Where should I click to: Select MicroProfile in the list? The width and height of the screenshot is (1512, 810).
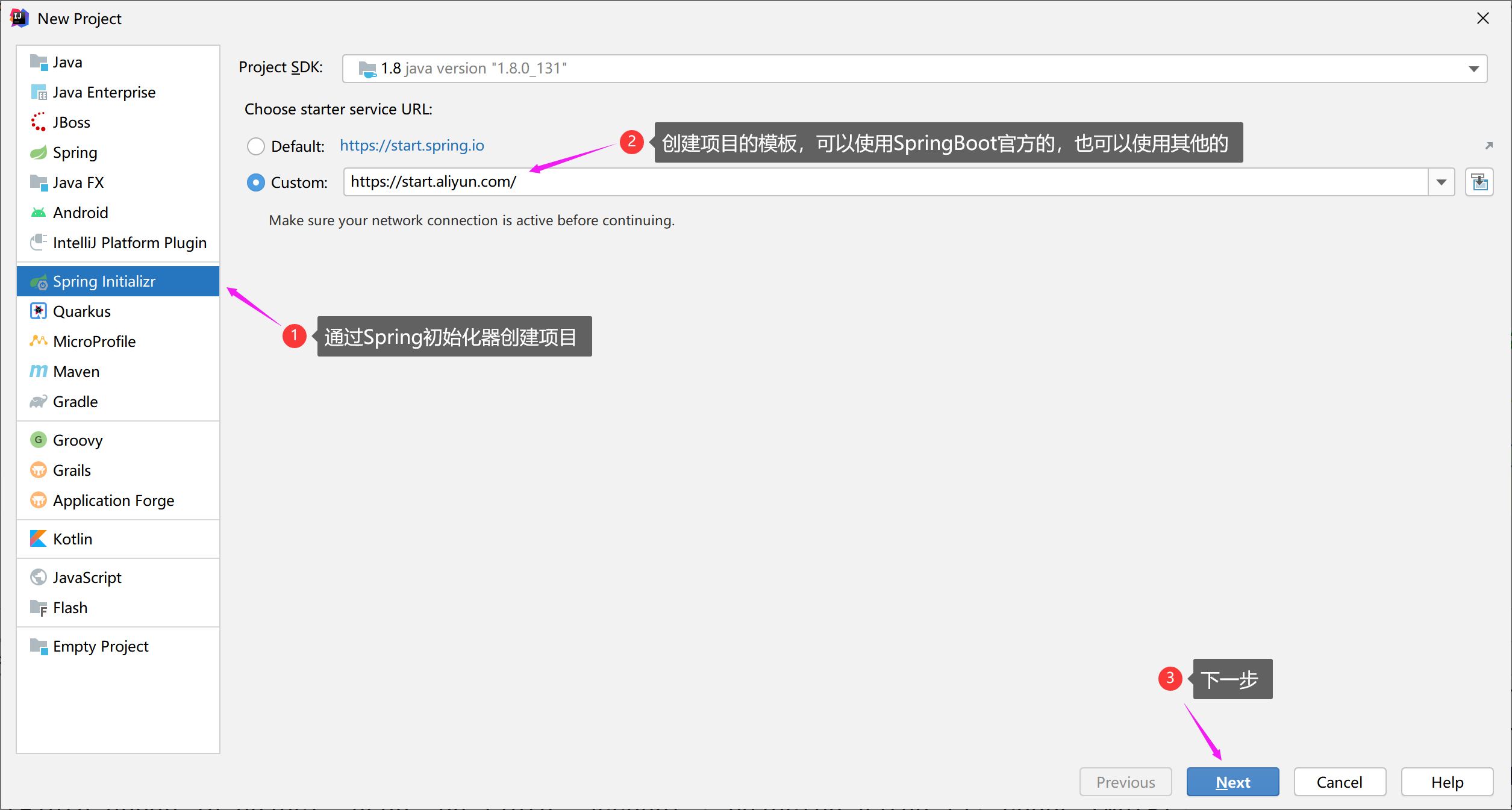(x=118, y=341)
